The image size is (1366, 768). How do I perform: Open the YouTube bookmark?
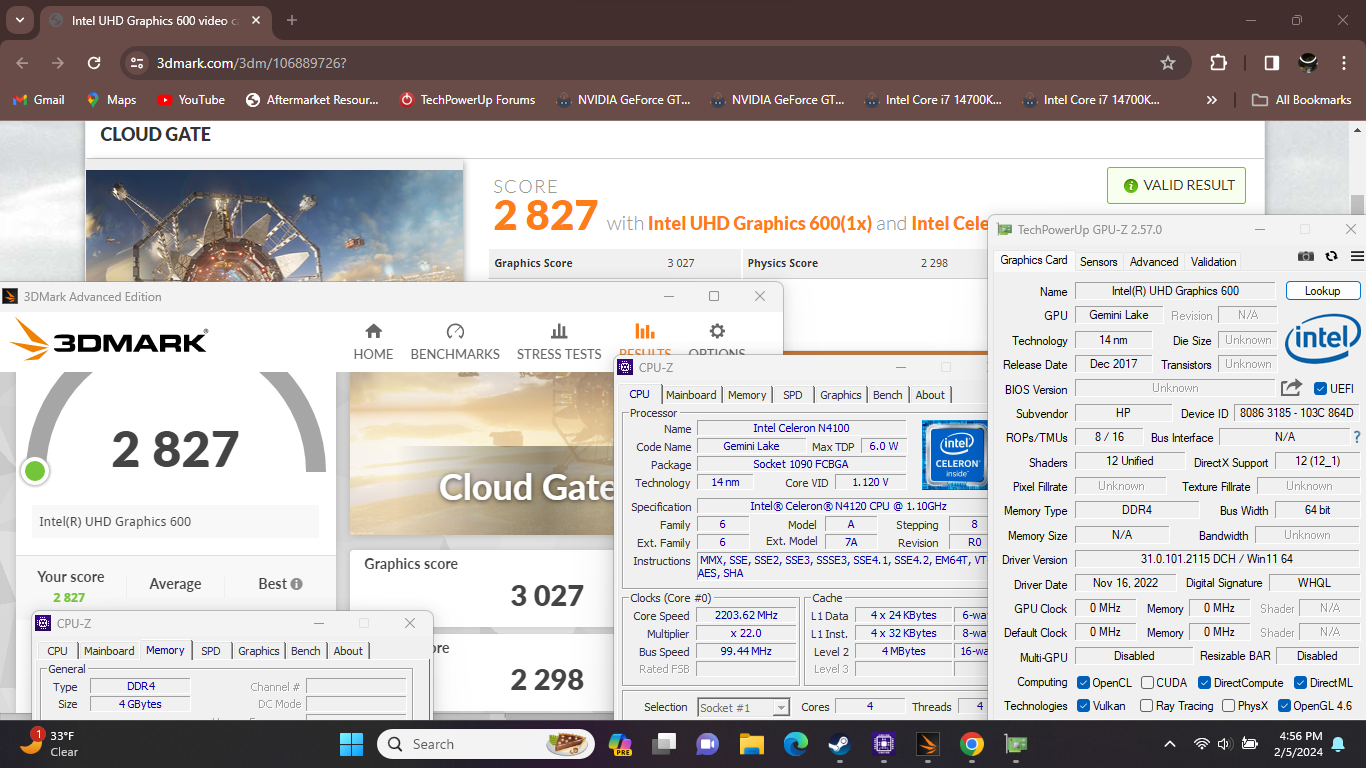tap(191, 100)
